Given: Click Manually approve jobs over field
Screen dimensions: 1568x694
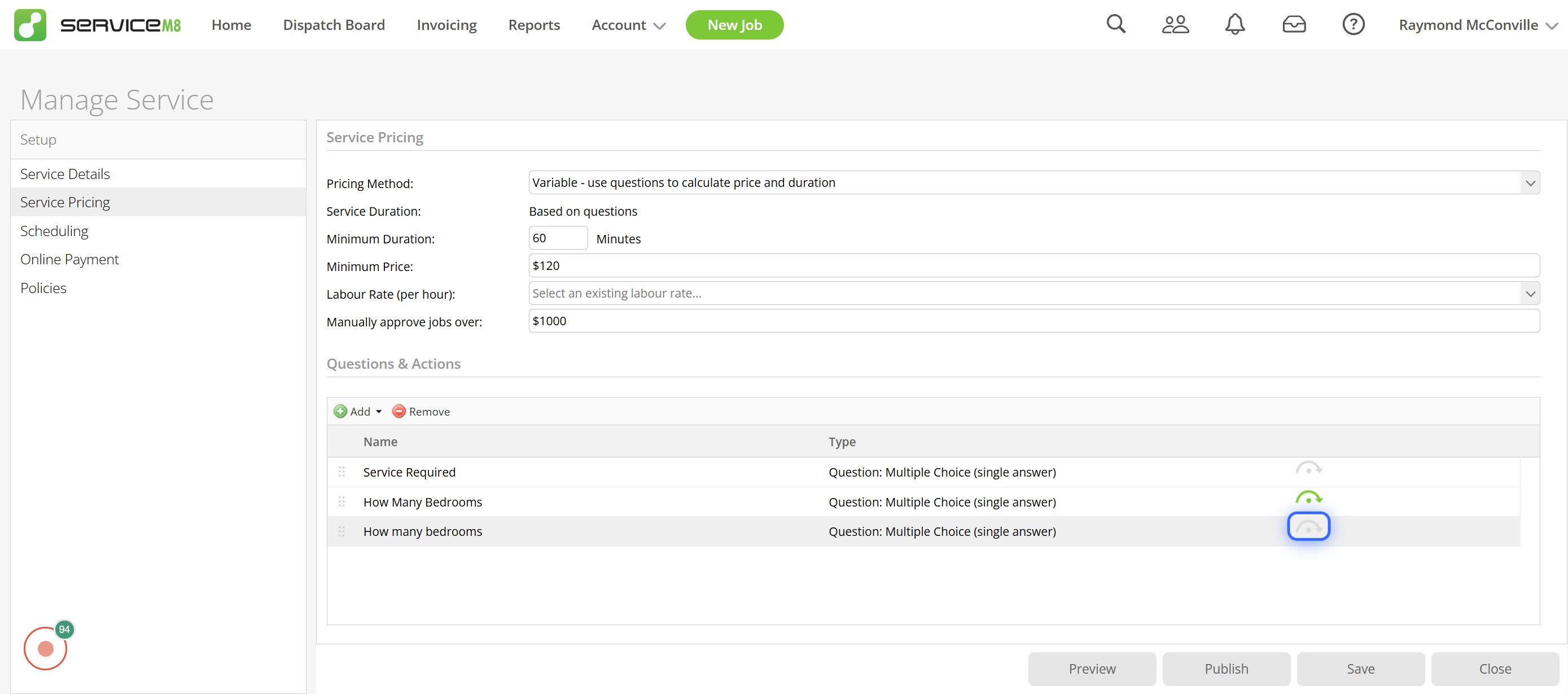Looking at the screenshot, I should point(1034,321).
